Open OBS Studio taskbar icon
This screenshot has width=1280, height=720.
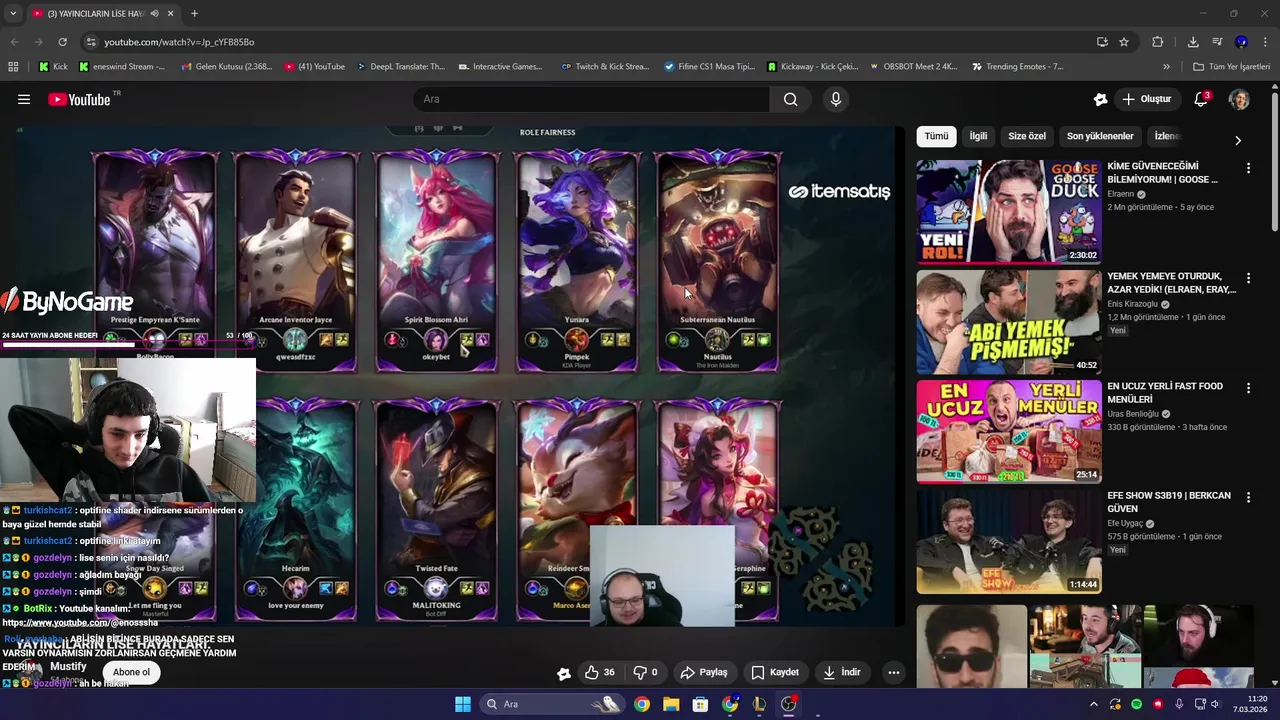[x=789, y=704]
